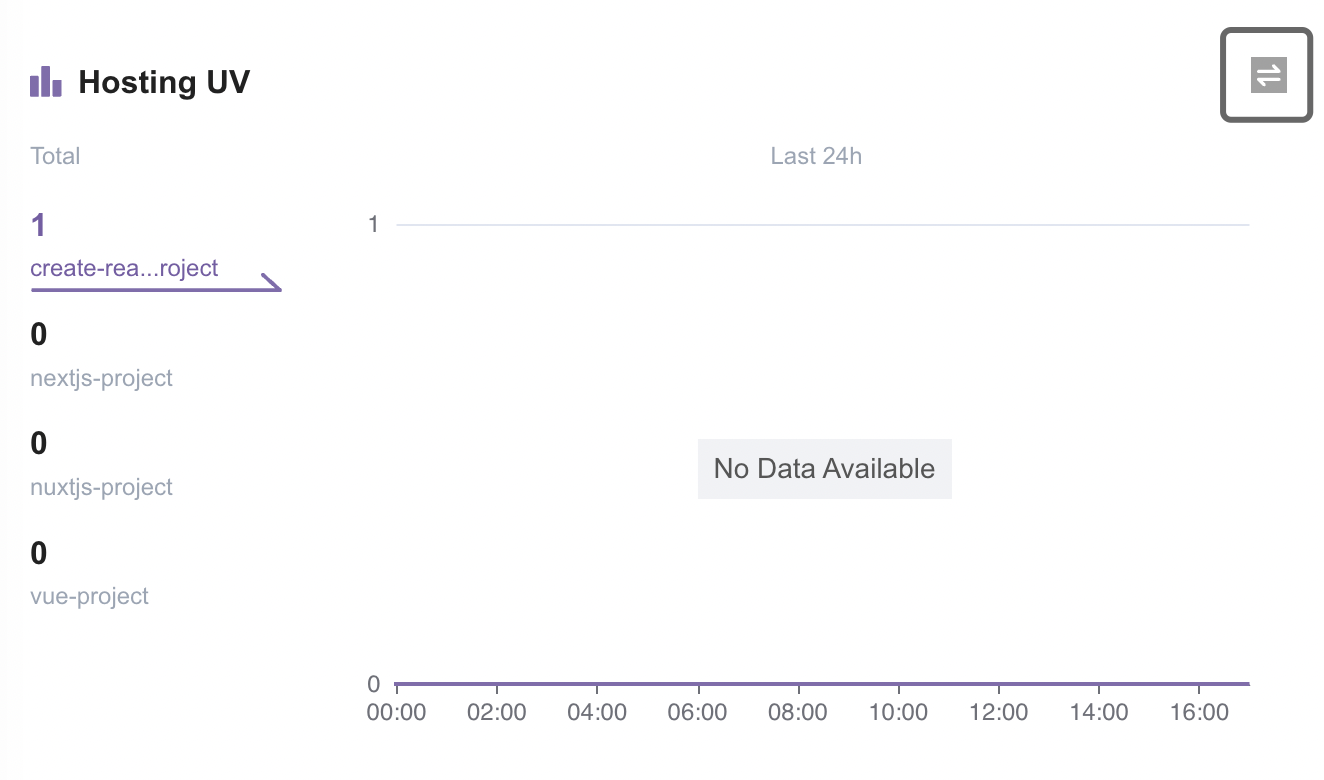This screenshot has width=1324, height=780.
Task: Click the 12:00 time axis marker
Action: pyautogui.click(x=998, y=712)
